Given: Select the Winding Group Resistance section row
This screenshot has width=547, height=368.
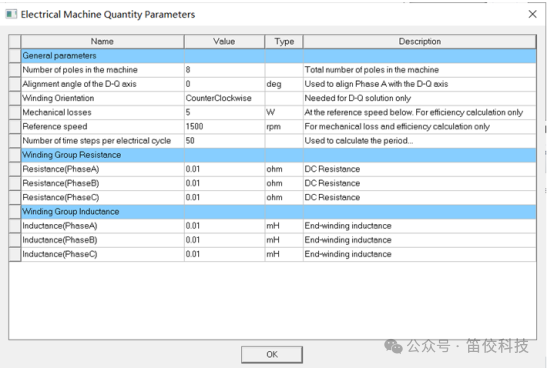Looking at the screenshot, I should click(x=278, y=155).
